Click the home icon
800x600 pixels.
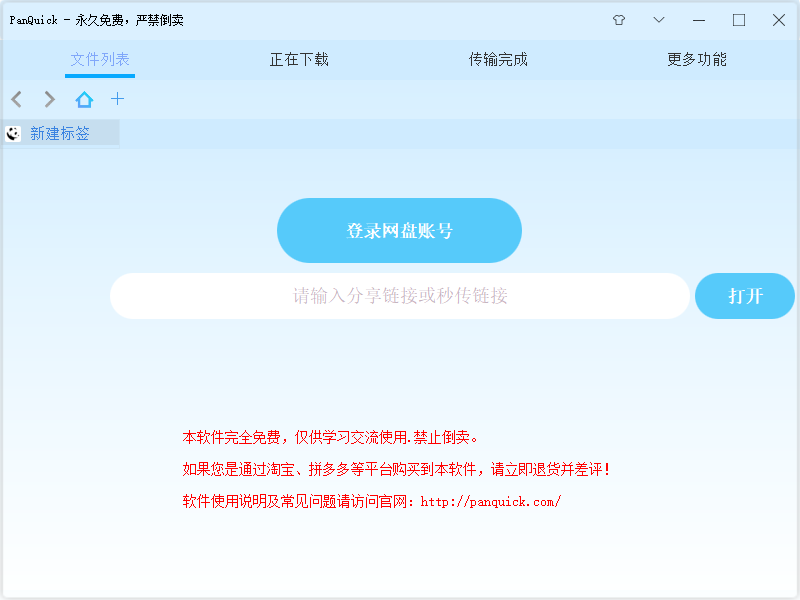tap(84, 99)
